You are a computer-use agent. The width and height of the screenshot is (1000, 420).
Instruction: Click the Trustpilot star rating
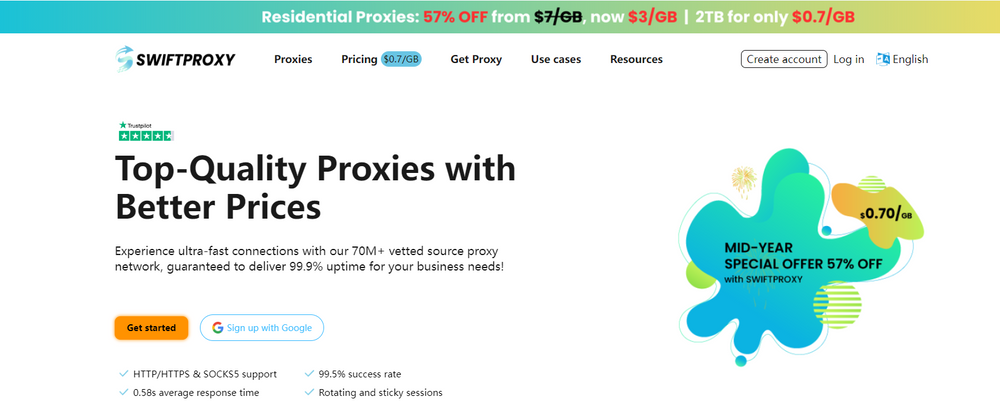146,135
